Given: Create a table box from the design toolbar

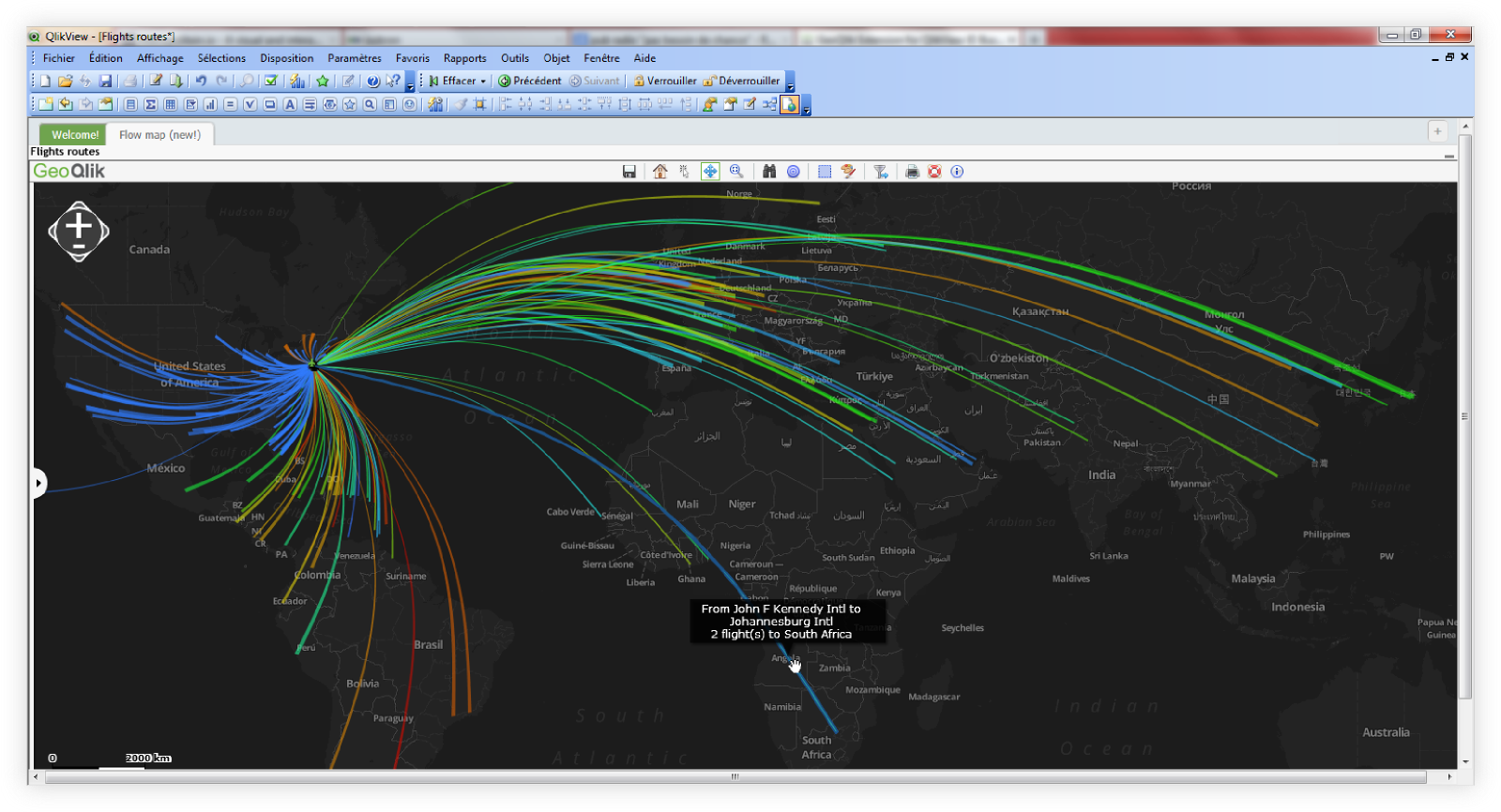Looking at the screenshot, I should coord(170,104).
